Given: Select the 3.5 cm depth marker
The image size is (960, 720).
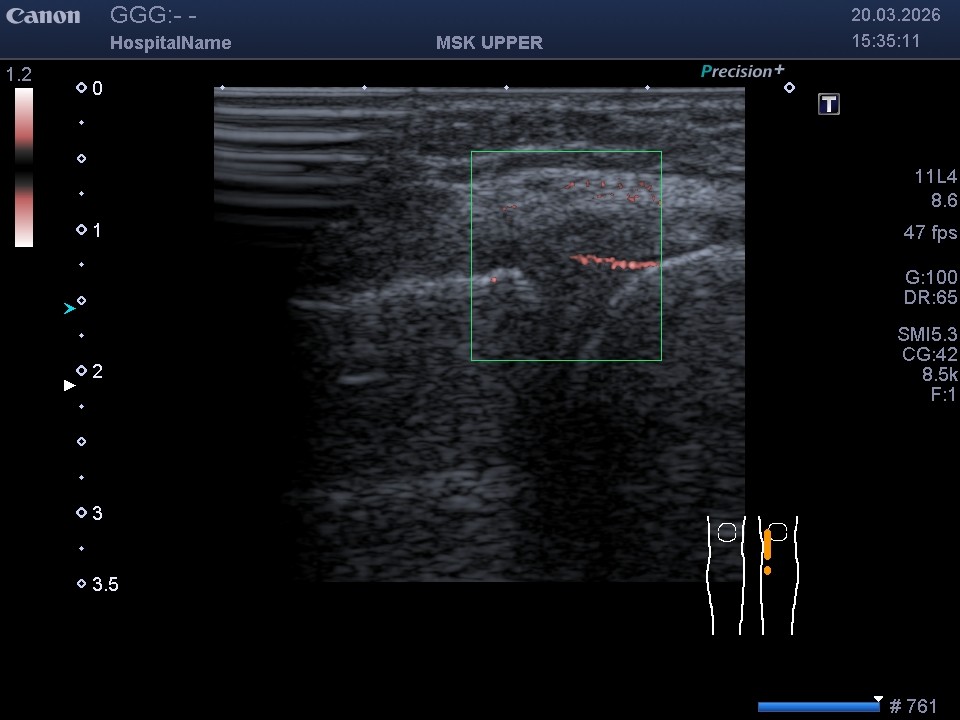Looking at the screenshot, I should point(98,584).
